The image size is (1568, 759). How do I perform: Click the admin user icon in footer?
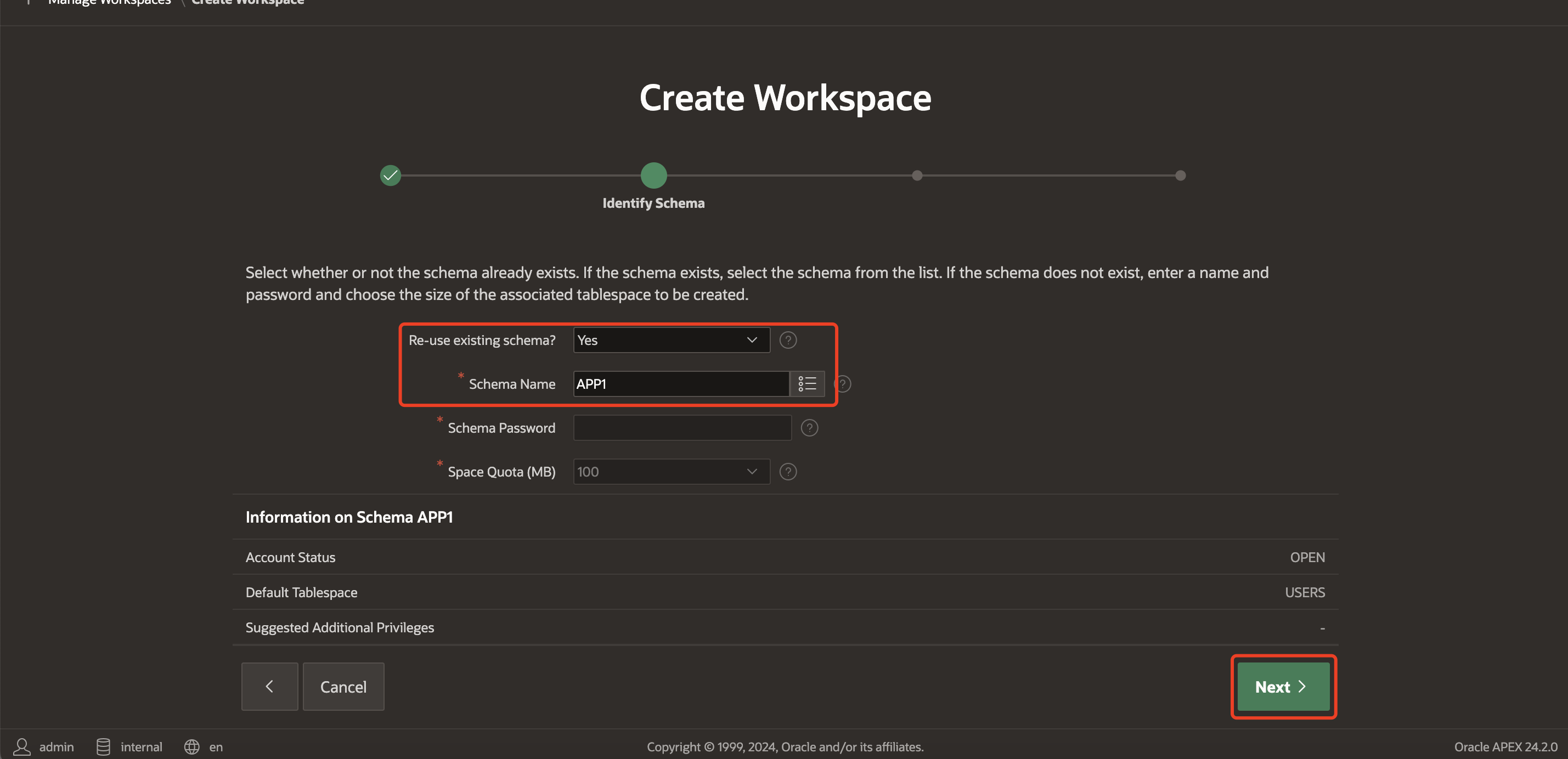[22, 746]
